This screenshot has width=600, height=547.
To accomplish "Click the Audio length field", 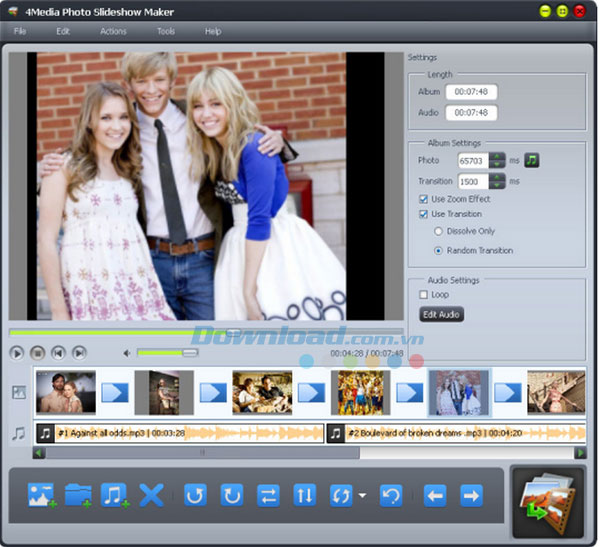I will 471,113.
